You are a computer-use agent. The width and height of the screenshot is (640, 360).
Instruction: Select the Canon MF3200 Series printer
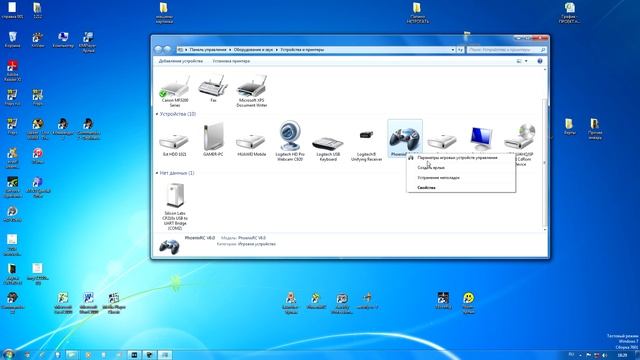[x=175, y=91]
